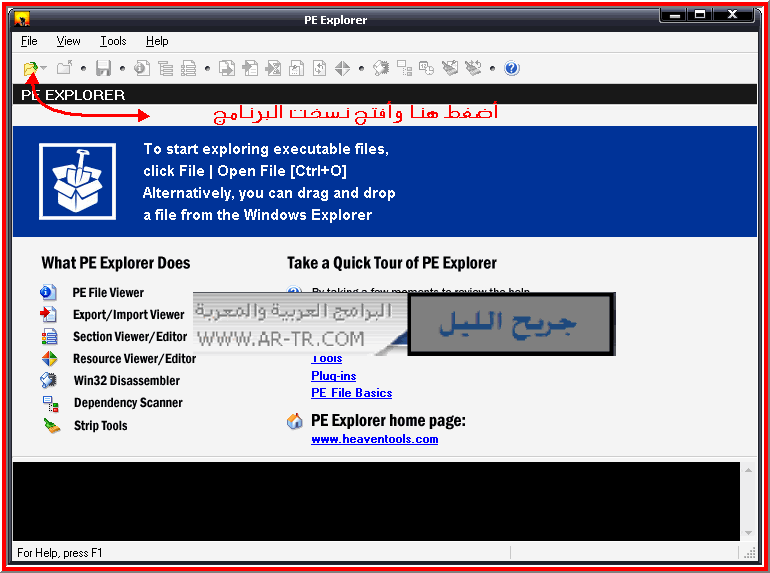Click the Open File toolbar icon
This screenshot has height=573, width=770.
coord(30,68)
